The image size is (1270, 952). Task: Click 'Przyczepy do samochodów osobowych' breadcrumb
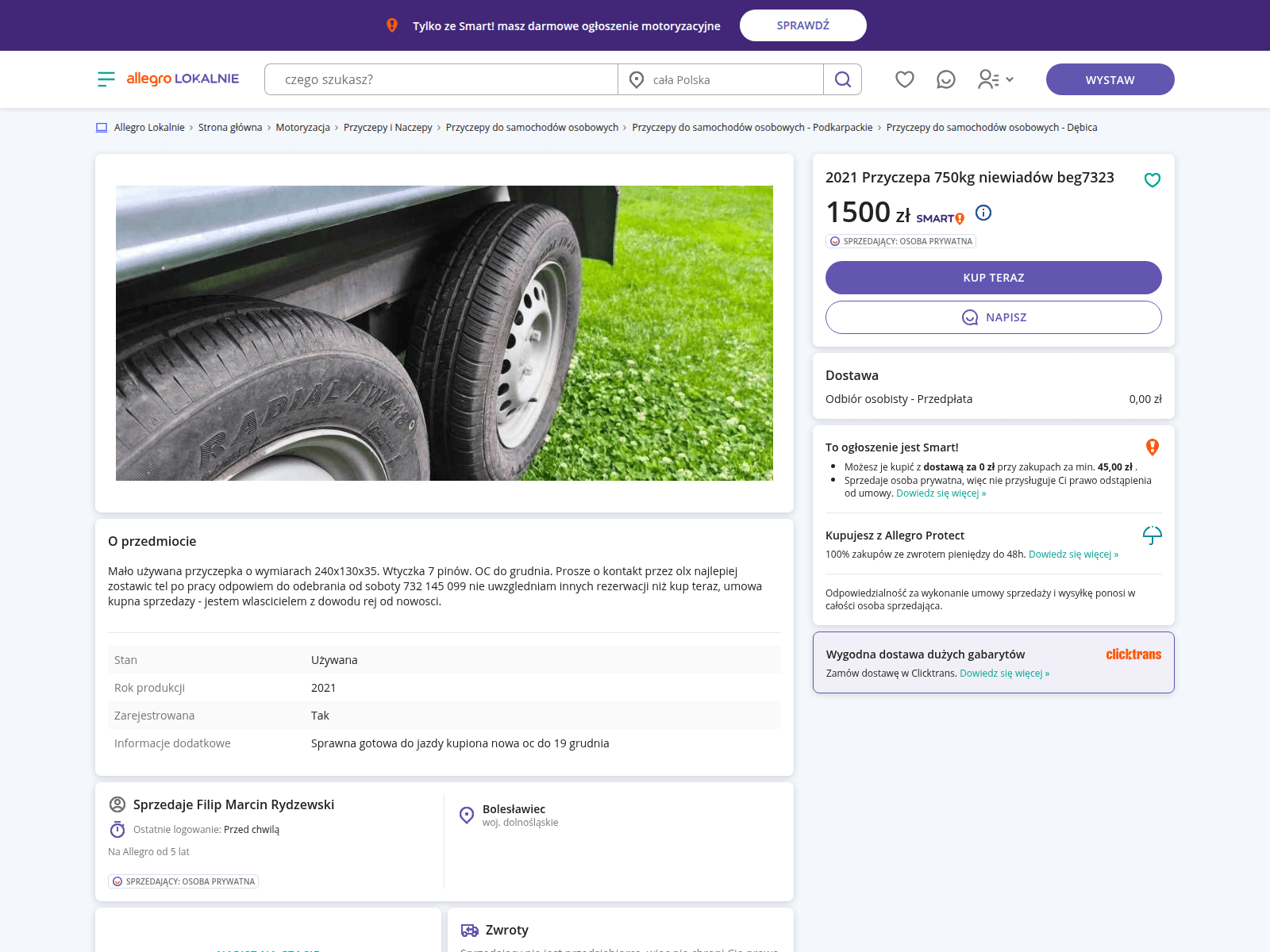click(x=532, y=128)
